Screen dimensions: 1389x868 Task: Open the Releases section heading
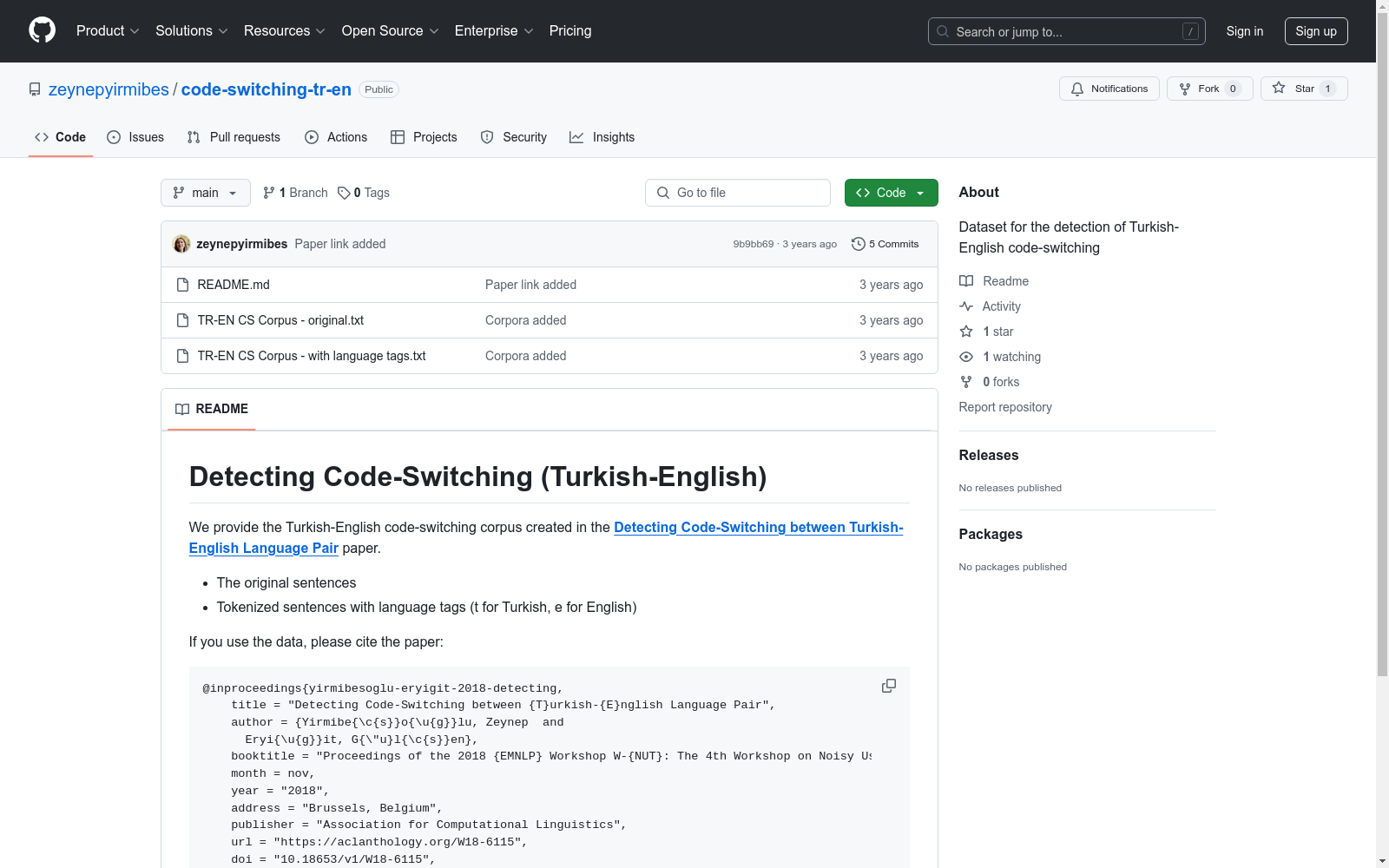(x=989, y=455)
